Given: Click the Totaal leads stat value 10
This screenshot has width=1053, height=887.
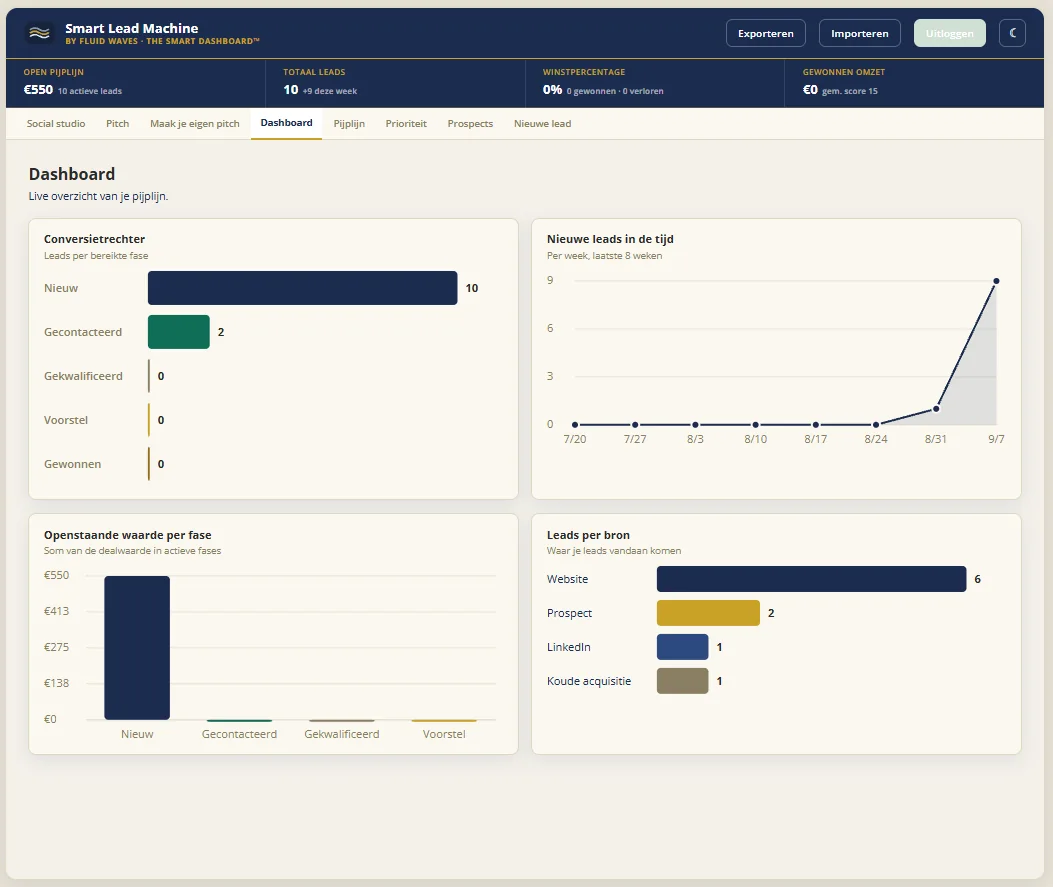Looking at the screenshot, I should tap(291, 89).
